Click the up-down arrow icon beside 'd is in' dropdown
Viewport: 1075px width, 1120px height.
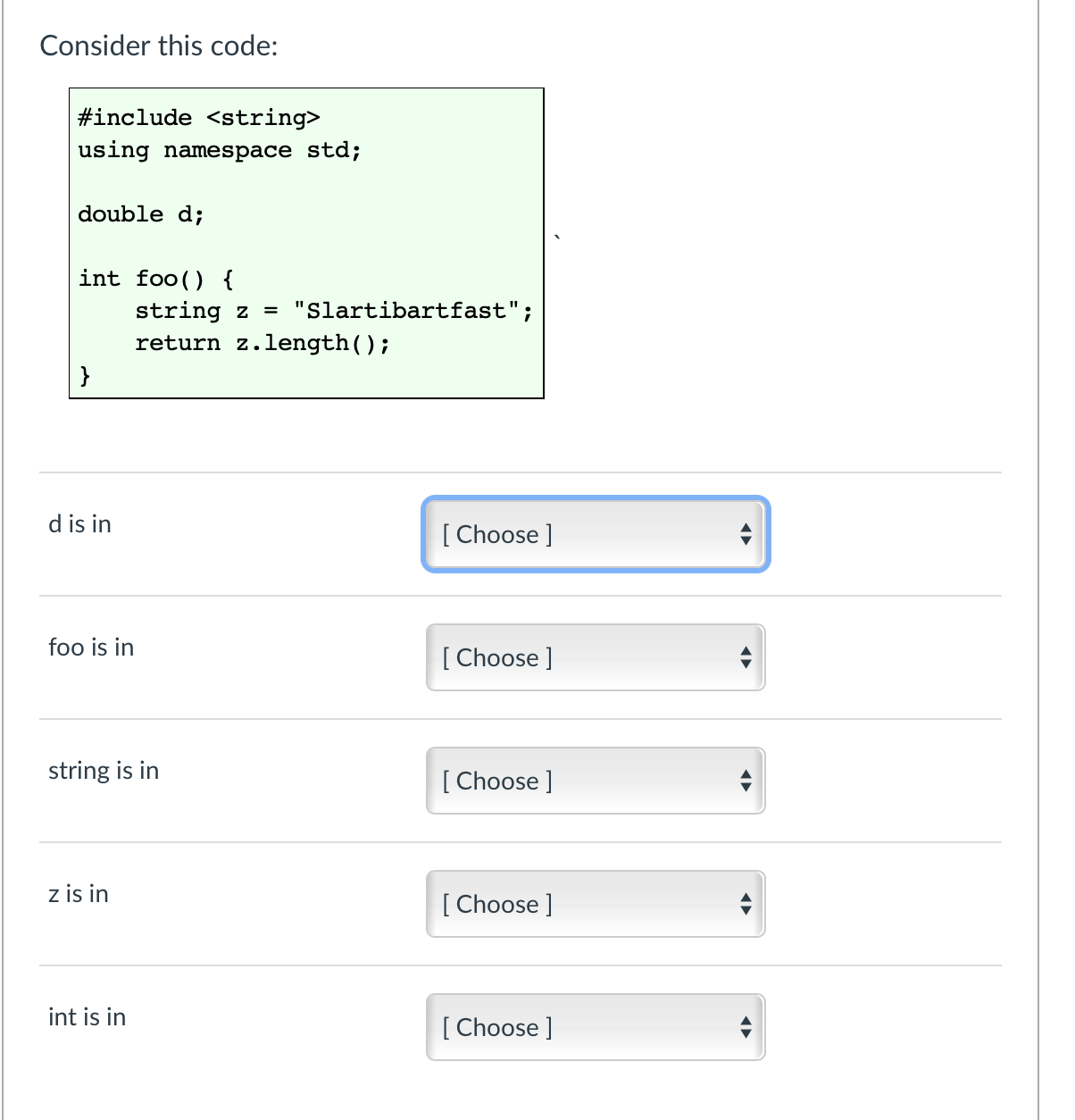[746, 534]
